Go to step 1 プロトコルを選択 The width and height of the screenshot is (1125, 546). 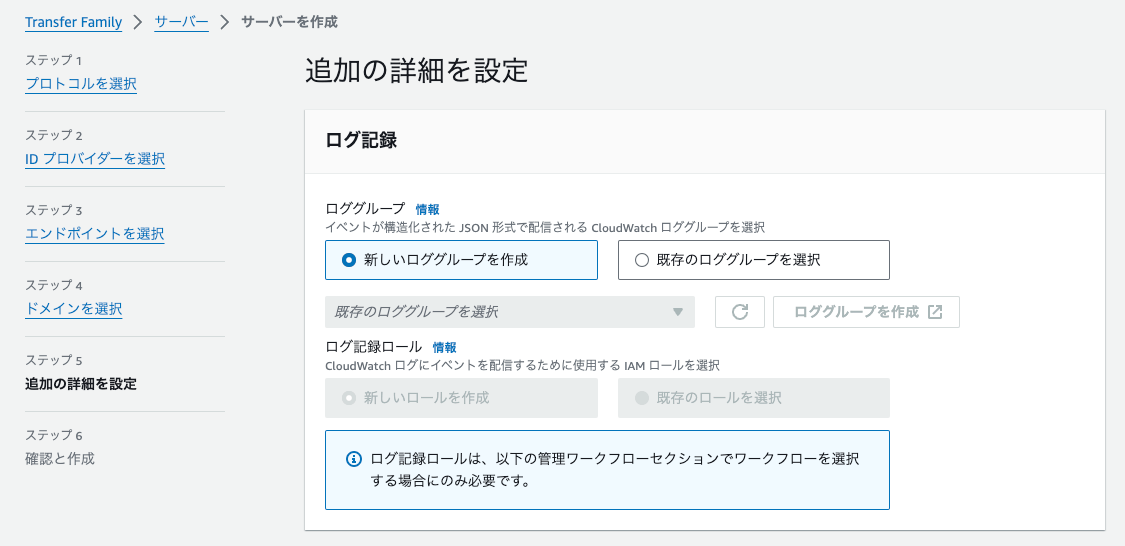pyautogui.click(x=81, y=84)
